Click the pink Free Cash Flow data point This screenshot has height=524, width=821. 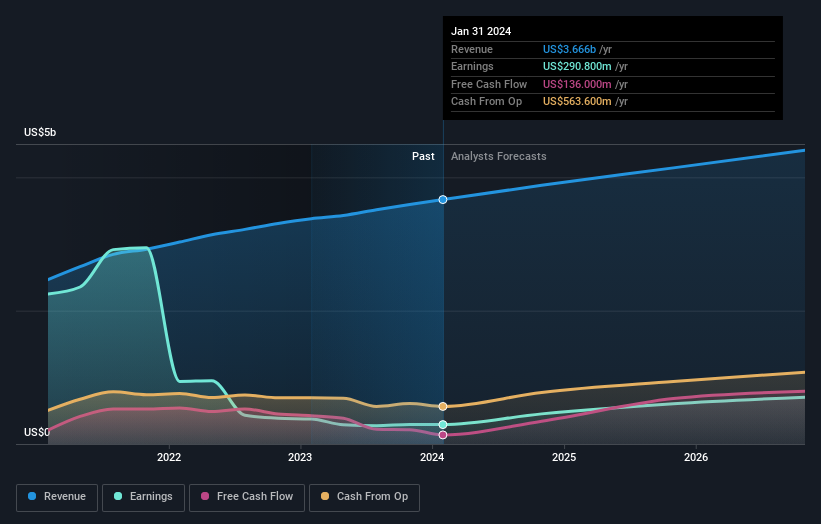[x=443, y=435]
